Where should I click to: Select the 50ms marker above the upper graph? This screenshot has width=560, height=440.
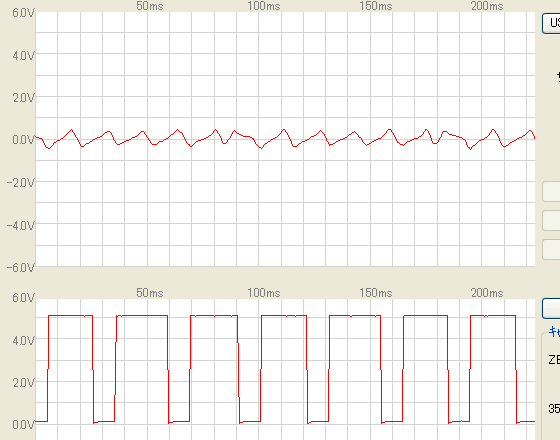click(150, 6)
